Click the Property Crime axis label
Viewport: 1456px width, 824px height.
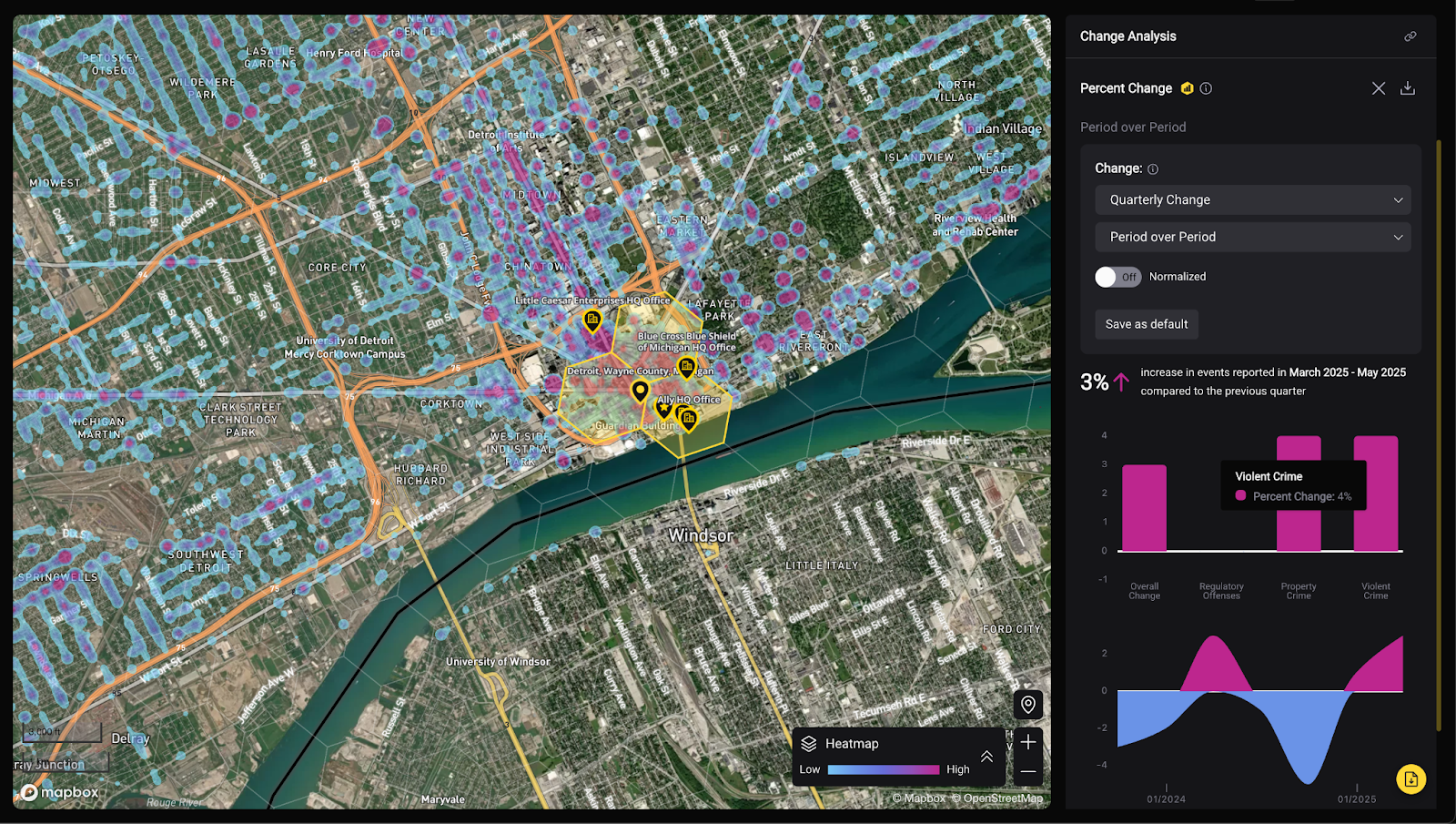[x=1299, y=591]
